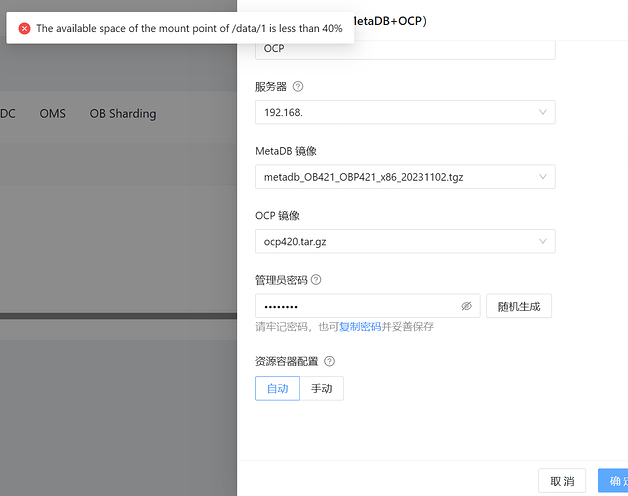Switch to the OMS tab
Viewport: 628px width, 496px height.
(x=52, y=114)
